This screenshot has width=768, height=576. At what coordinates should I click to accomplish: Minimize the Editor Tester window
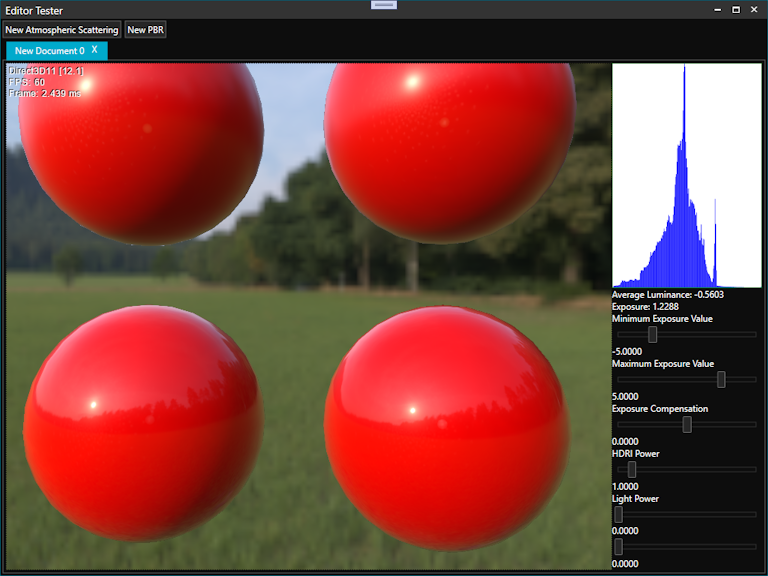pyautogui.click(x=717, y=10)
